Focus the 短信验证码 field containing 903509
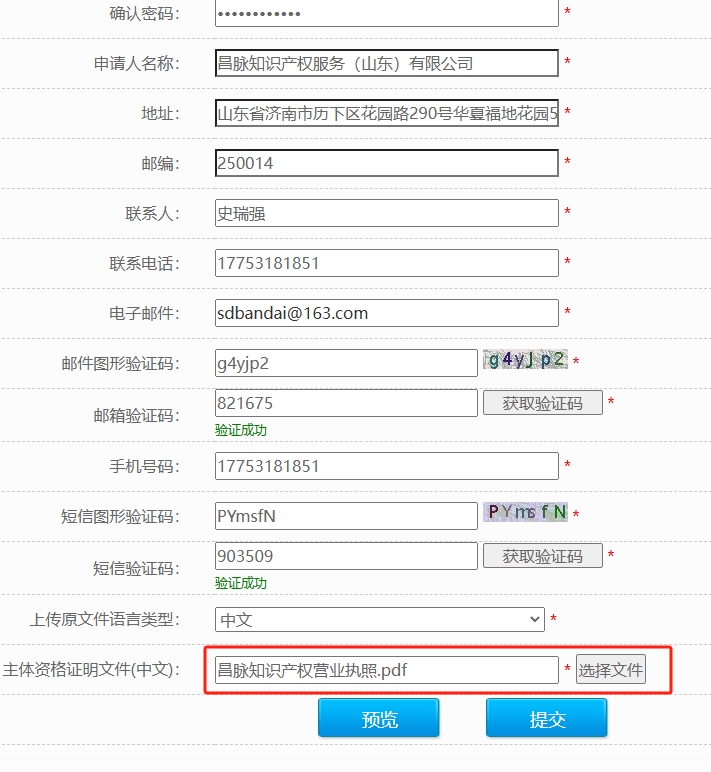 pos(346,556)
